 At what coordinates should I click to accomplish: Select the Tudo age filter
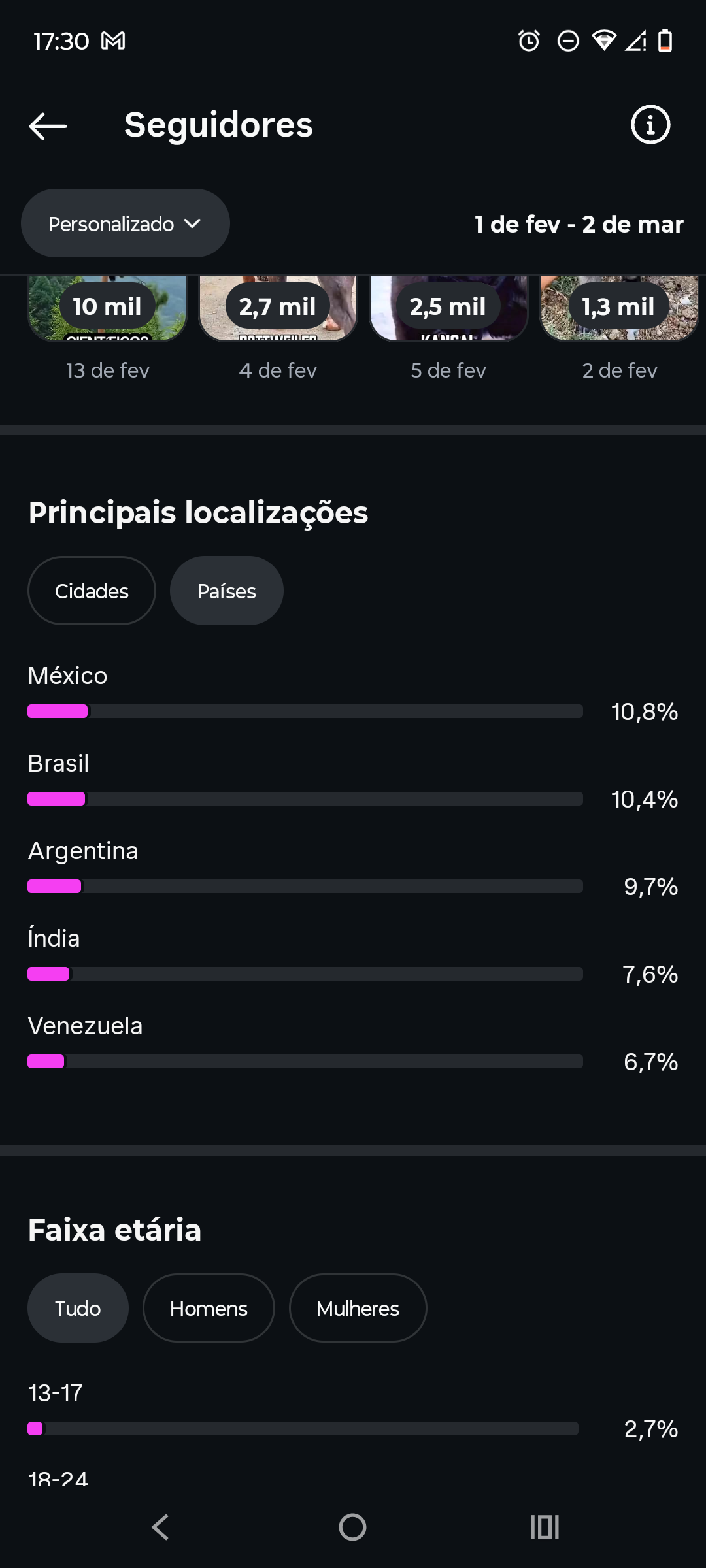pyautogui.click(x=78, y=1308)
